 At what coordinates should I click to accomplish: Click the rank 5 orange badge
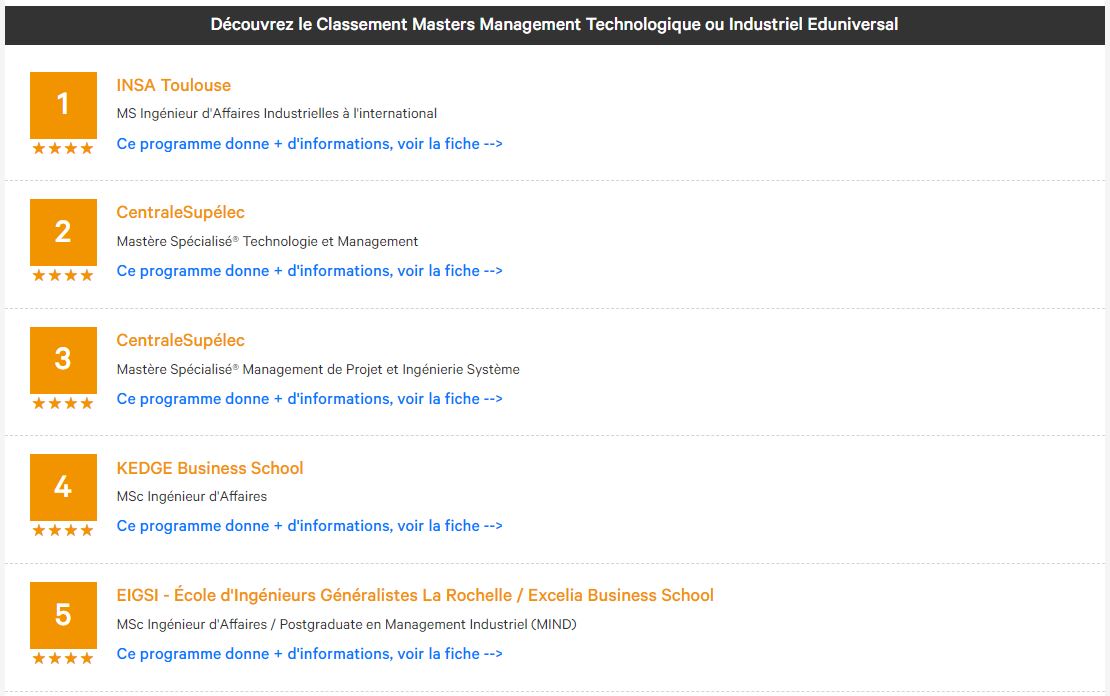(x=63, y=615)
